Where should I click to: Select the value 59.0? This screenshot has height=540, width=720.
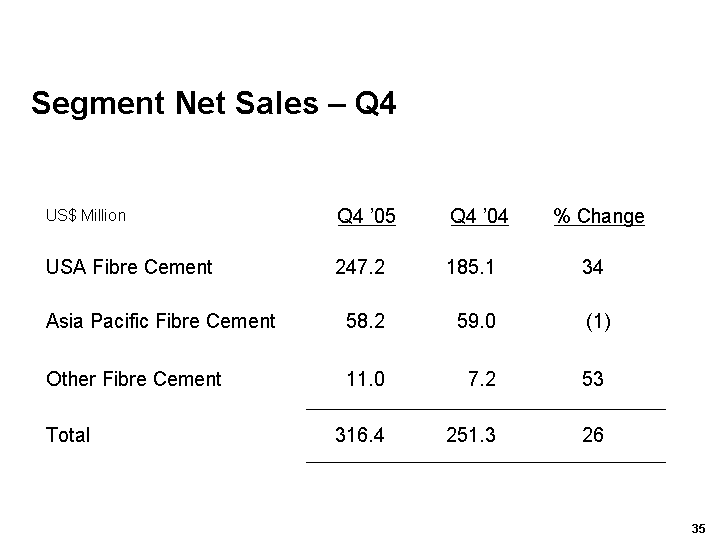pyautogui.click(x=476, y=321)
